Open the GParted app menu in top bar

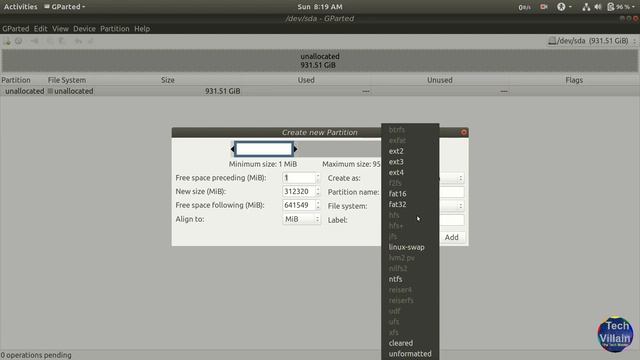pos(65,7)
